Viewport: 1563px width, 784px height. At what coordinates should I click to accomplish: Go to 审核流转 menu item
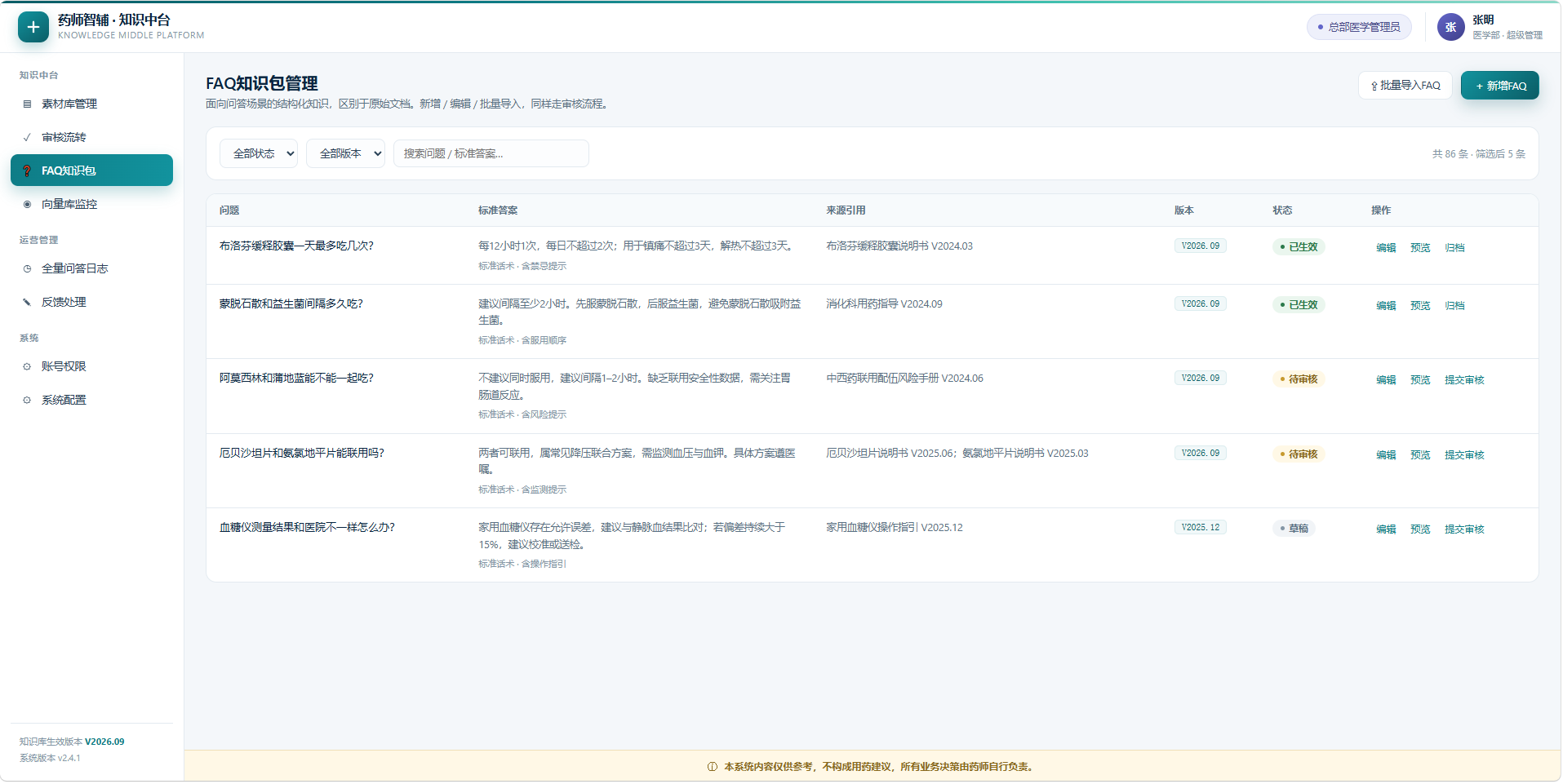[x=92, y=138]
